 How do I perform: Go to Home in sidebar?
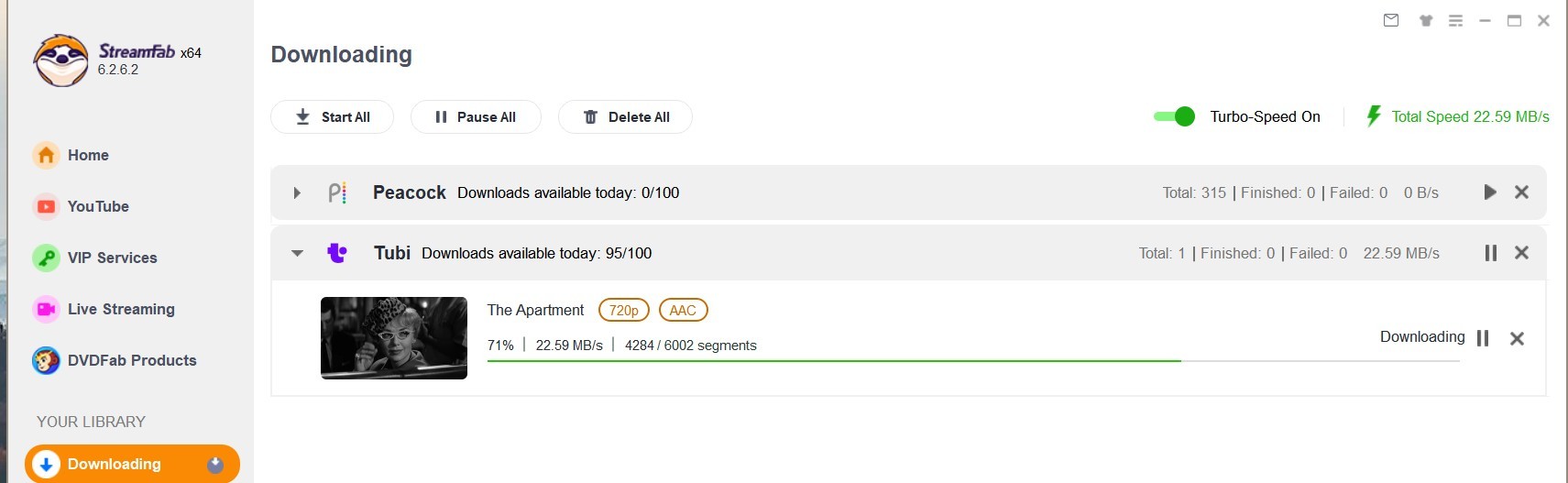click(x=88, y=155)
